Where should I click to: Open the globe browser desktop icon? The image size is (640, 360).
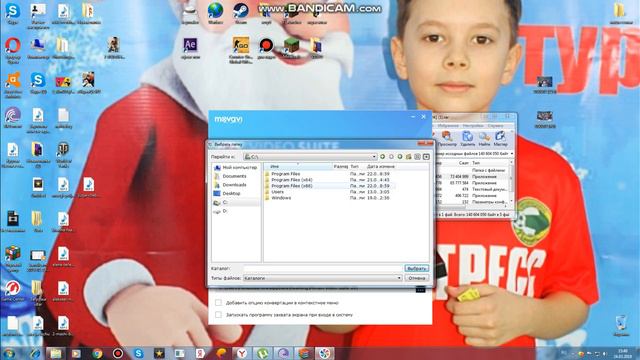[215, 13]
